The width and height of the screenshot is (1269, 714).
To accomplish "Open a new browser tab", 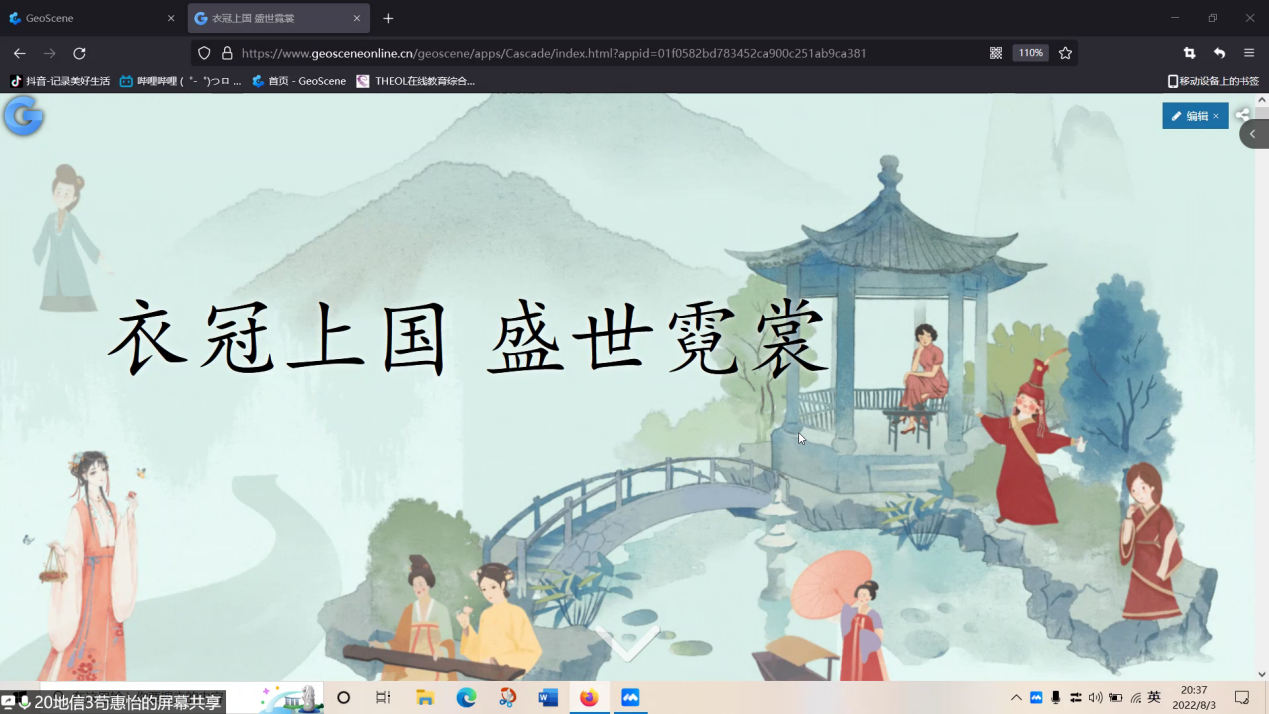I will (388, 18).
